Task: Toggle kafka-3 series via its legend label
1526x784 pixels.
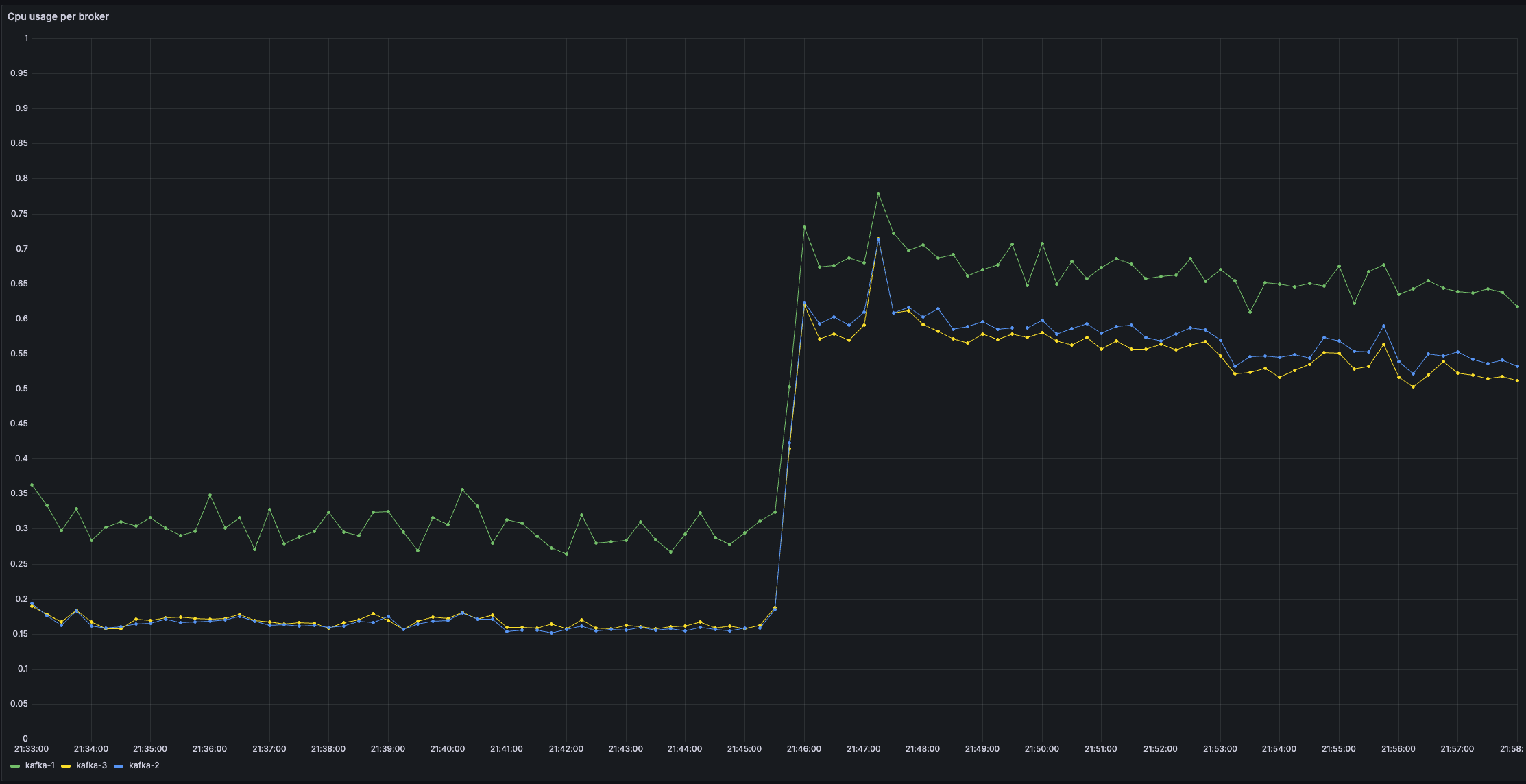Action: (x=91, y=765)
